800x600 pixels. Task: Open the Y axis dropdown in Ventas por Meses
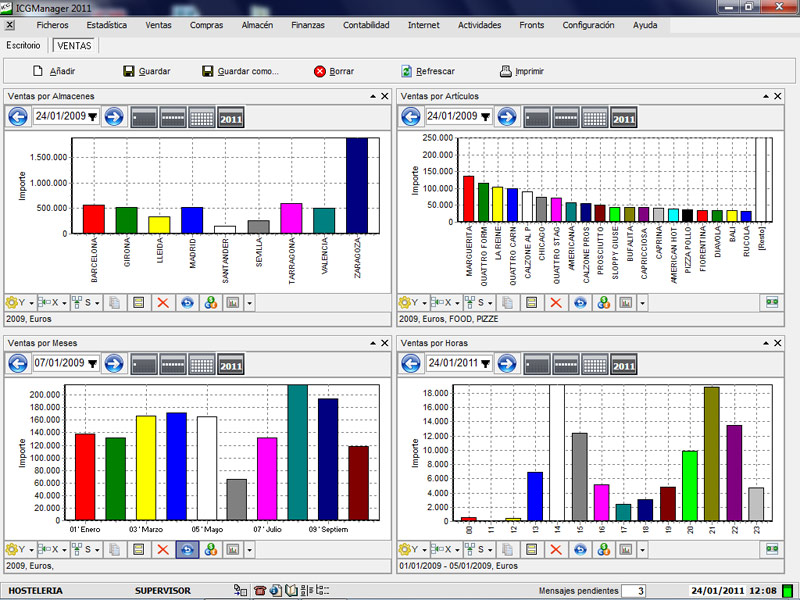[x=31, y=549]
